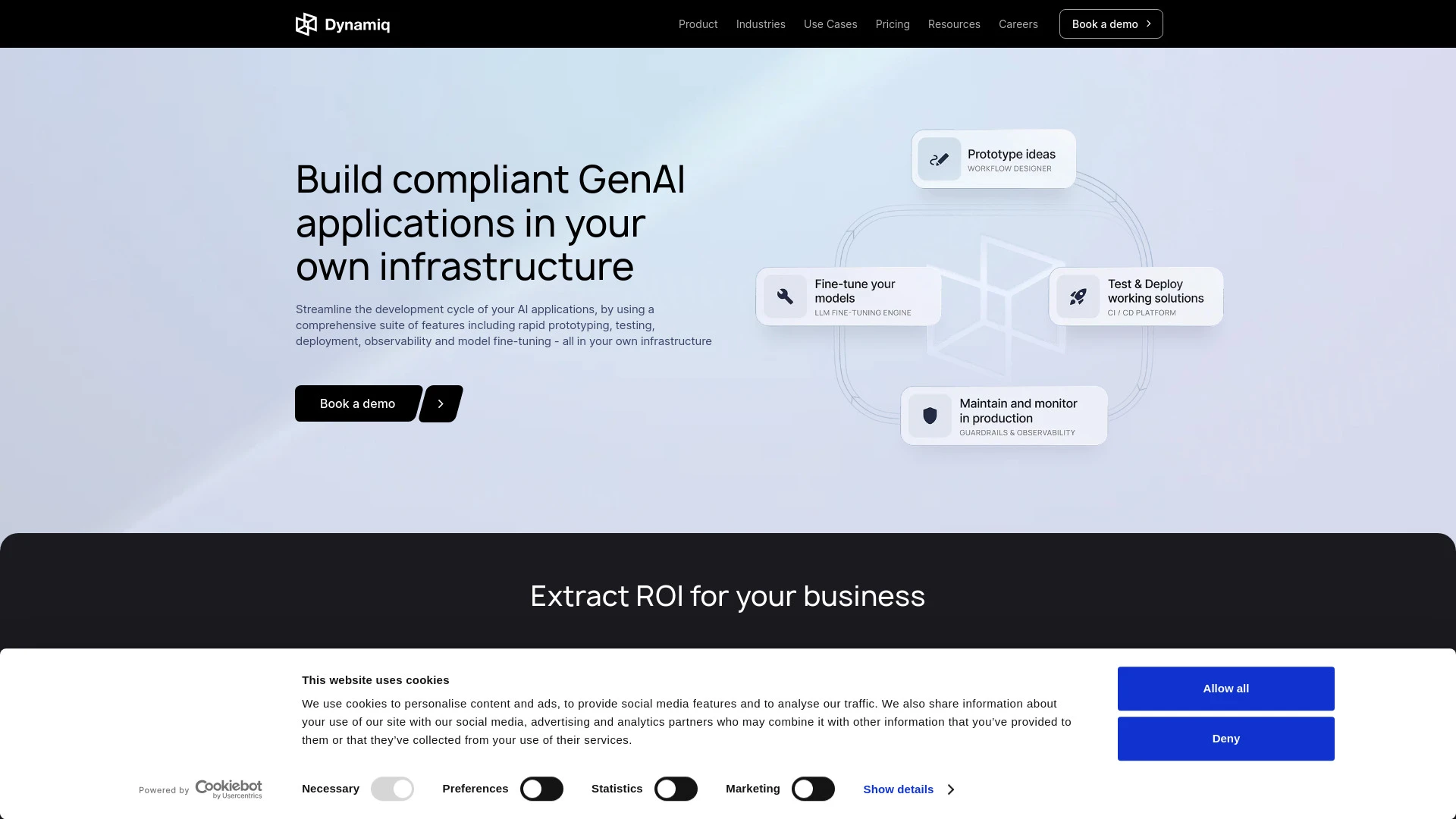Viewport: 1456px width, 819px height.
Task: Expand Show details cookie preferences section
Action: pyautogui.click(x=908, y=789)
